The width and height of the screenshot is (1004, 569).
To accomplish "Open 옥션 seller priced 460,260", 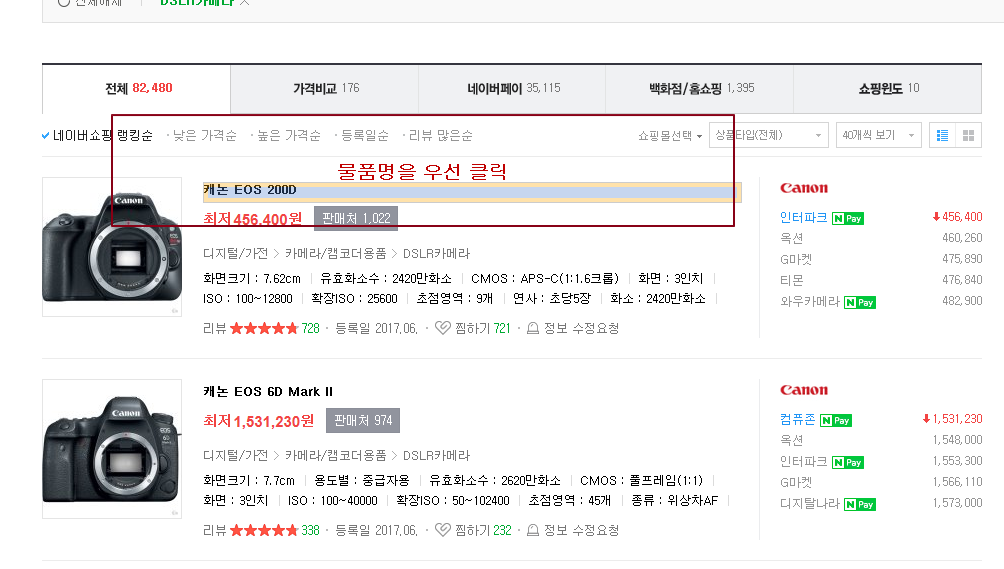I will (791, 238).
